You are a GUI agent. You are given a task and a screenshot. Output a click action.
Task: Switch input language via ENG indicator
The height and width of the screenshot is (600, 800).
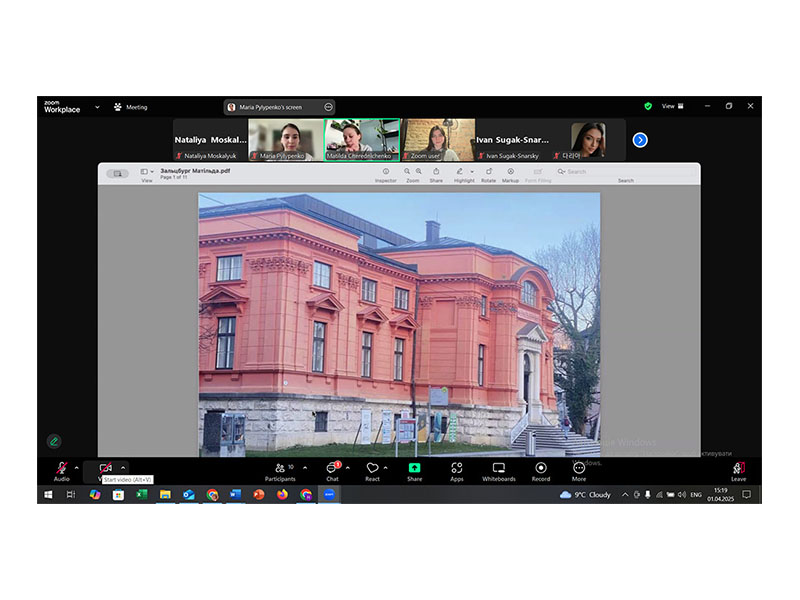[696, 494]
